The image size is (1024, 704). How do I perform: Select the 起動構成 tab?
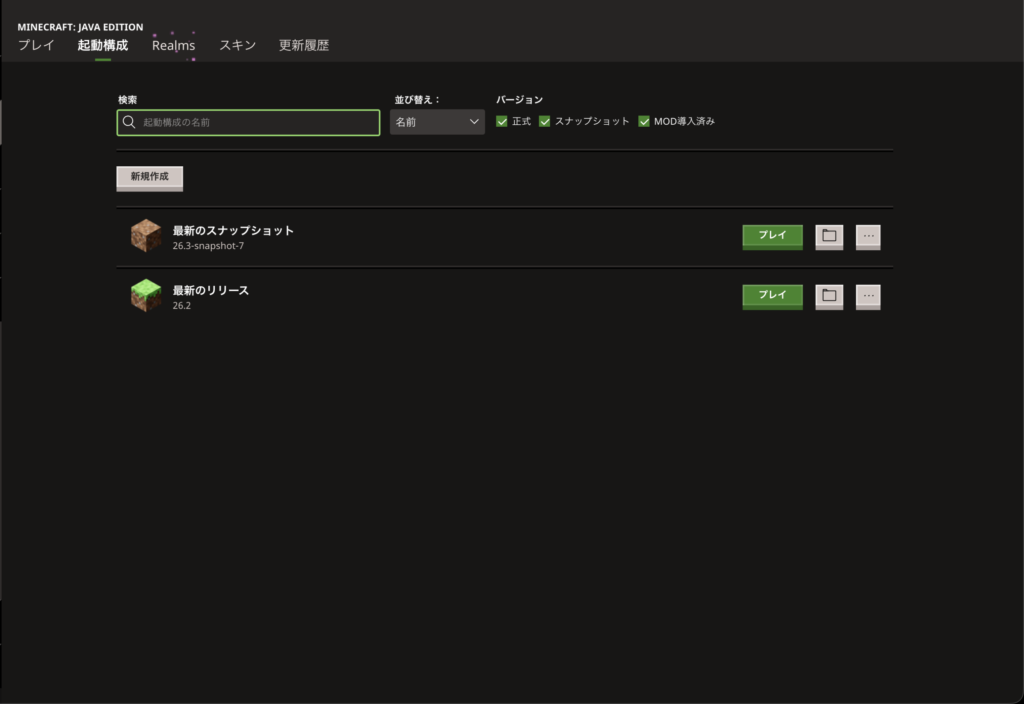pos(103,45)
